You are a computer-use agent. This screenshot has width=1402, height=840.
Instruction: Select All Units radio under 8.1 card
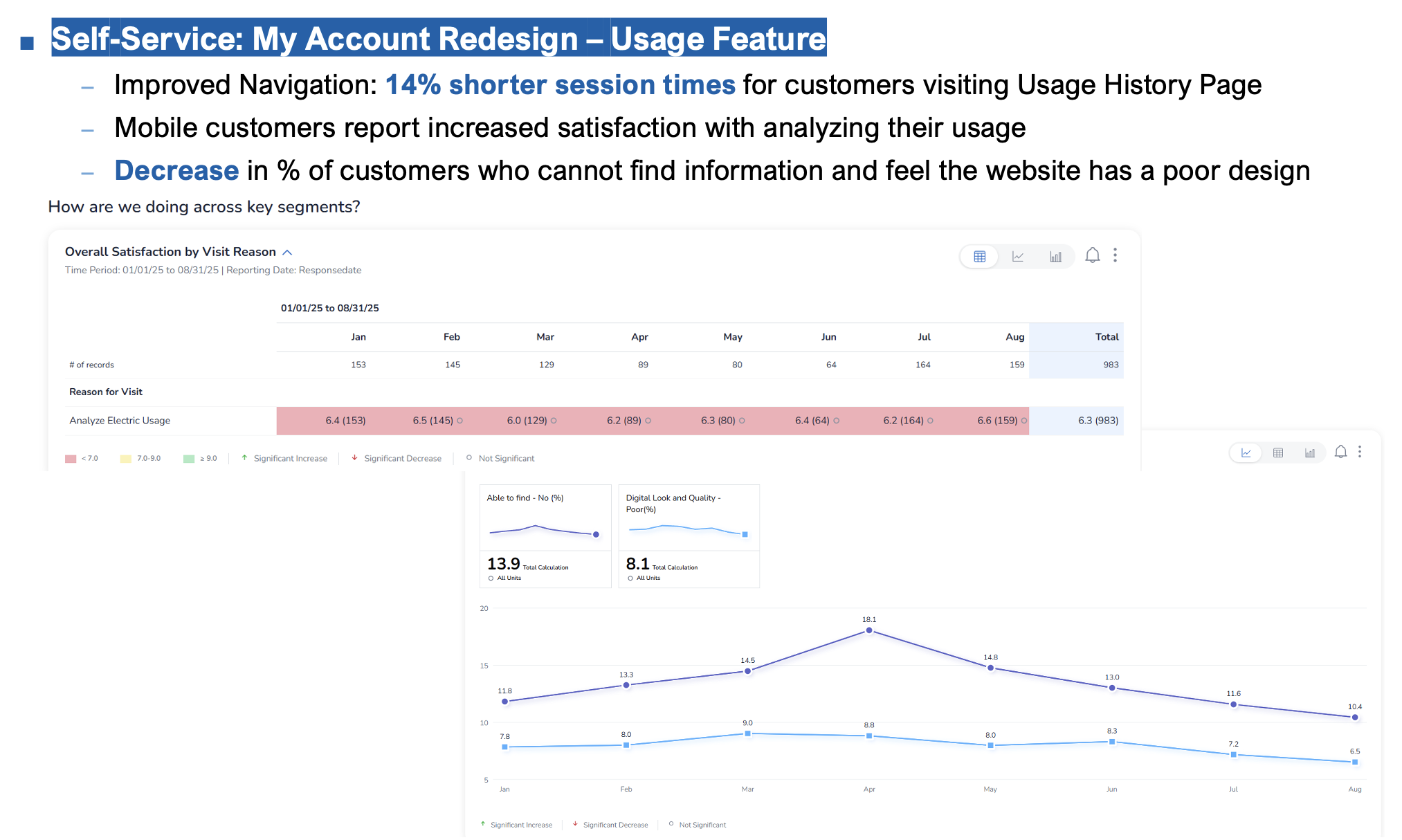[630, 578]
